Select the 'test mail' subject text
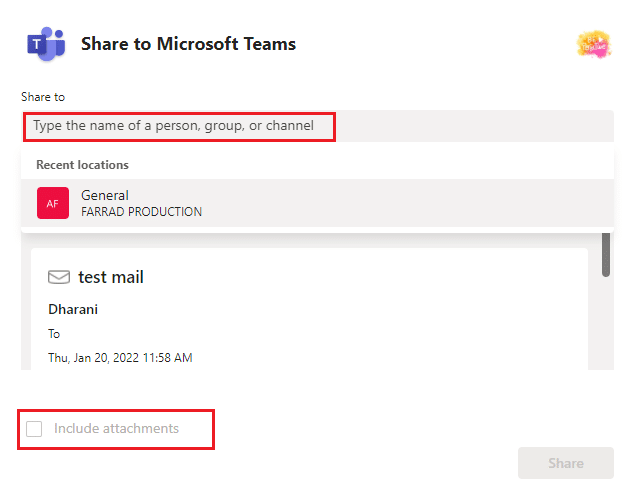Viewport: 634px width, 483px height. tap(111, 277)
